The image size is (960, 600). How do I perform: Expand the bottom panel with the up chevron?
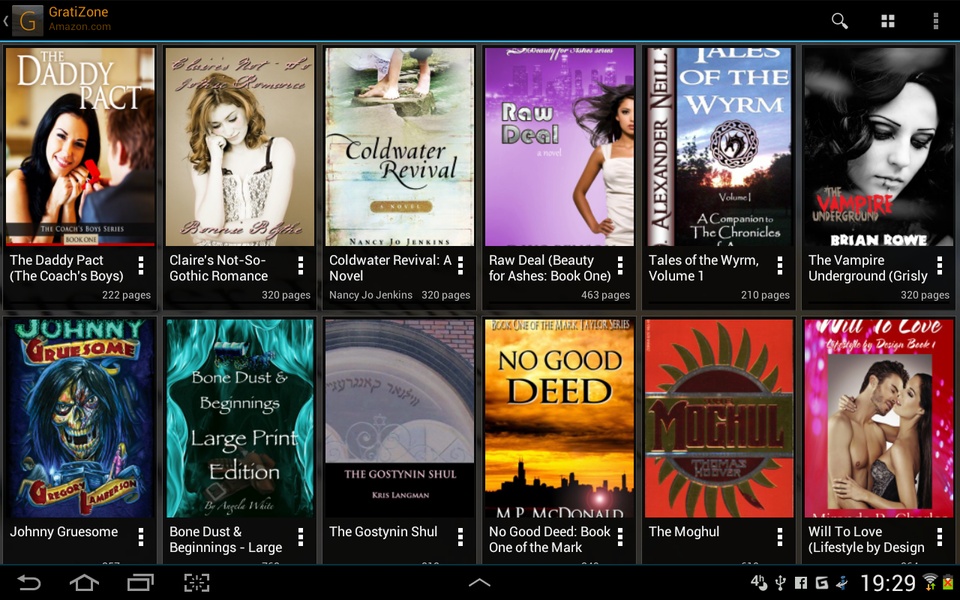[479, 583]
